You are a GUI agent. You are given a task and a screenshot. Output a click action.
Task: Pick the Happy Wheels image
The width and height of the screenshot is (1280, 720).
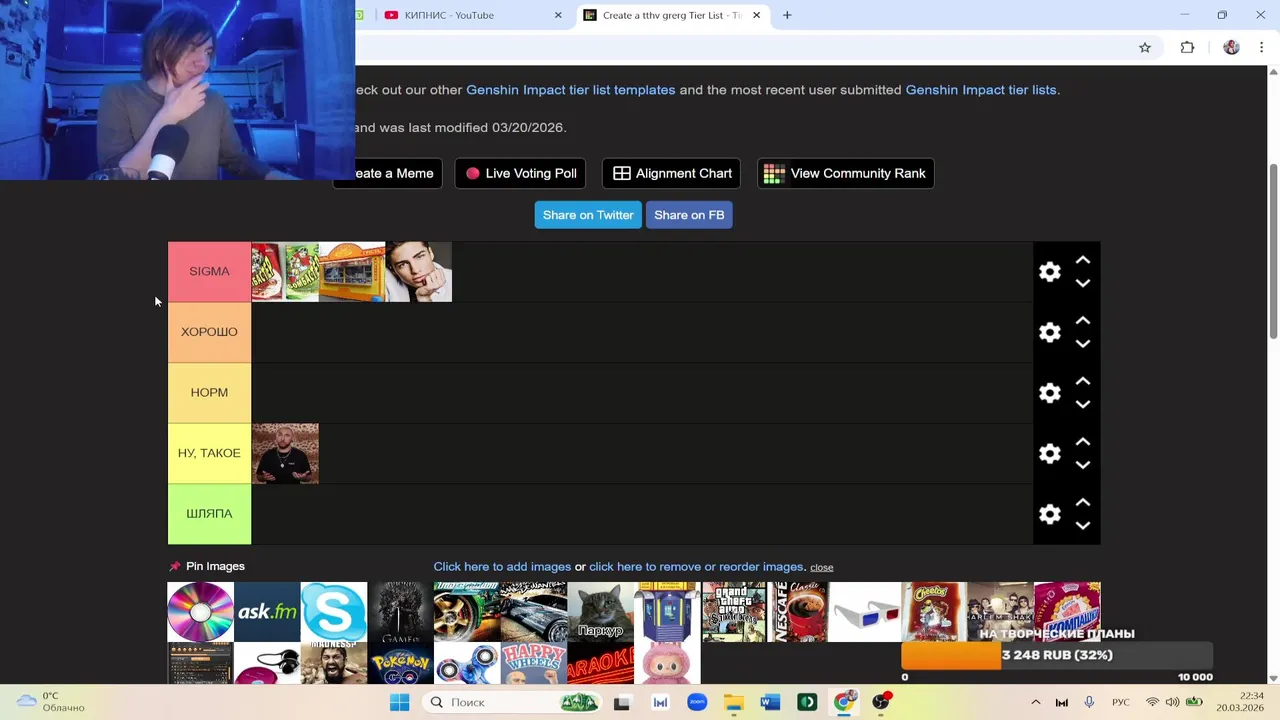pyautogui.click(x=534, y=664)
